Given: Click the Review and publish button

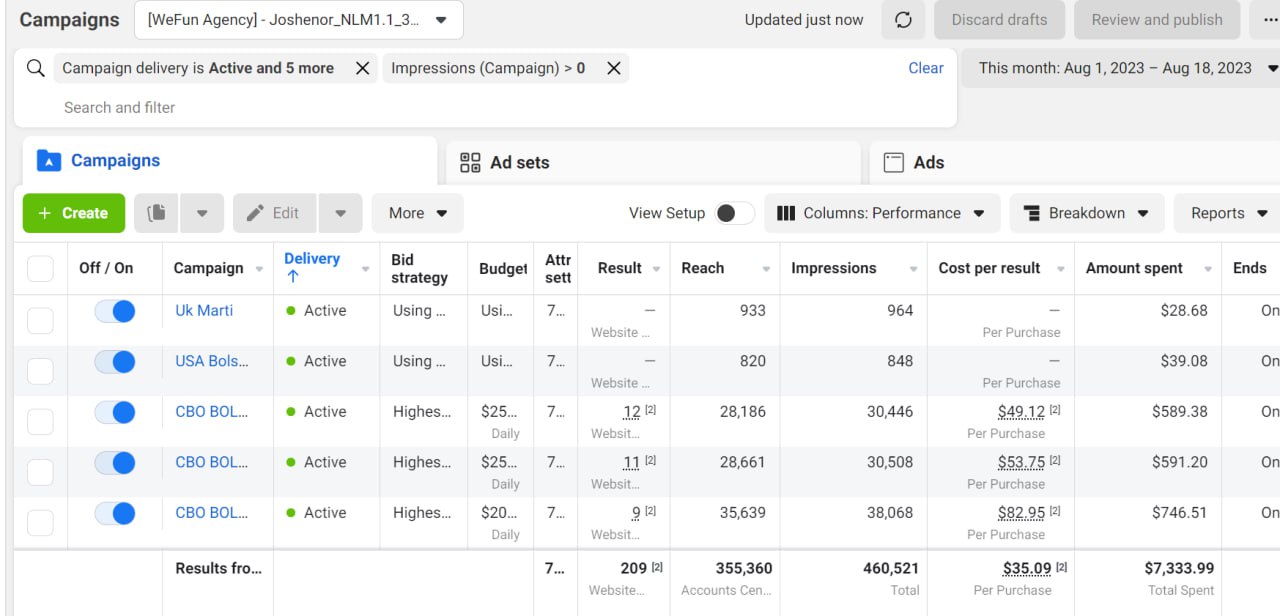Looking at the screenshot, I should (x=1157, y=20).
